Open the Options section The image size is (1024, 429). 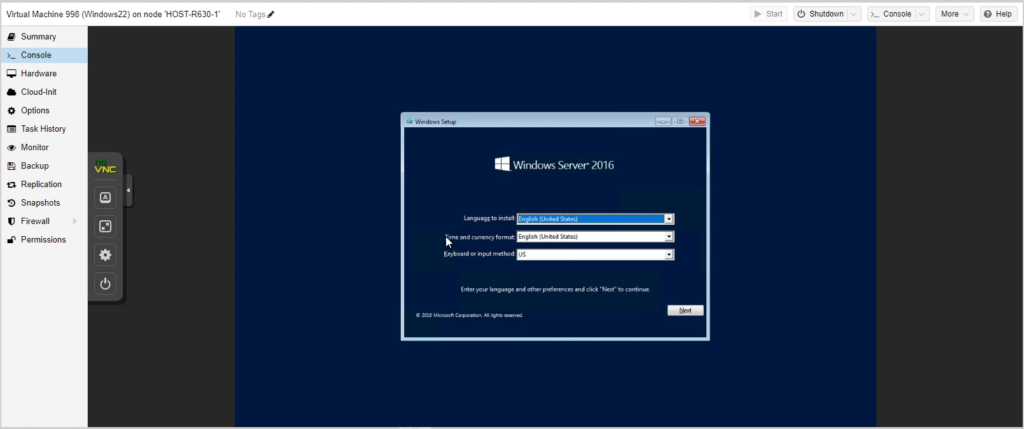tap(43, 110)
